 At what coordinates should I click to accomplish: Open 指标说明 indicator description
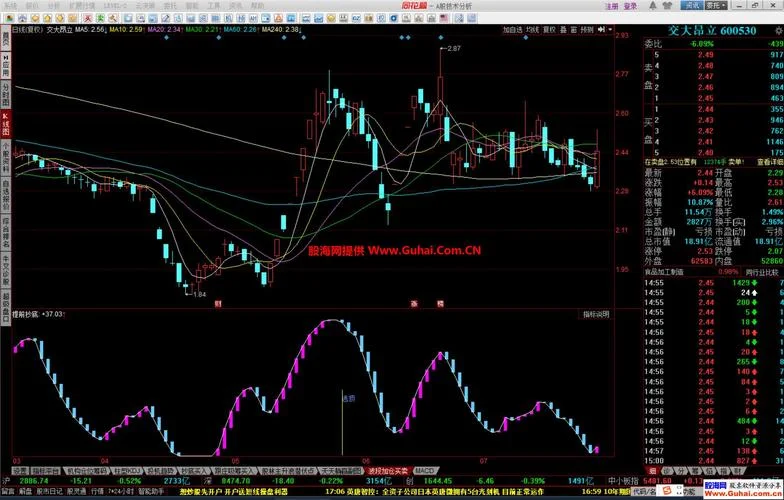[x=596, y=314]
